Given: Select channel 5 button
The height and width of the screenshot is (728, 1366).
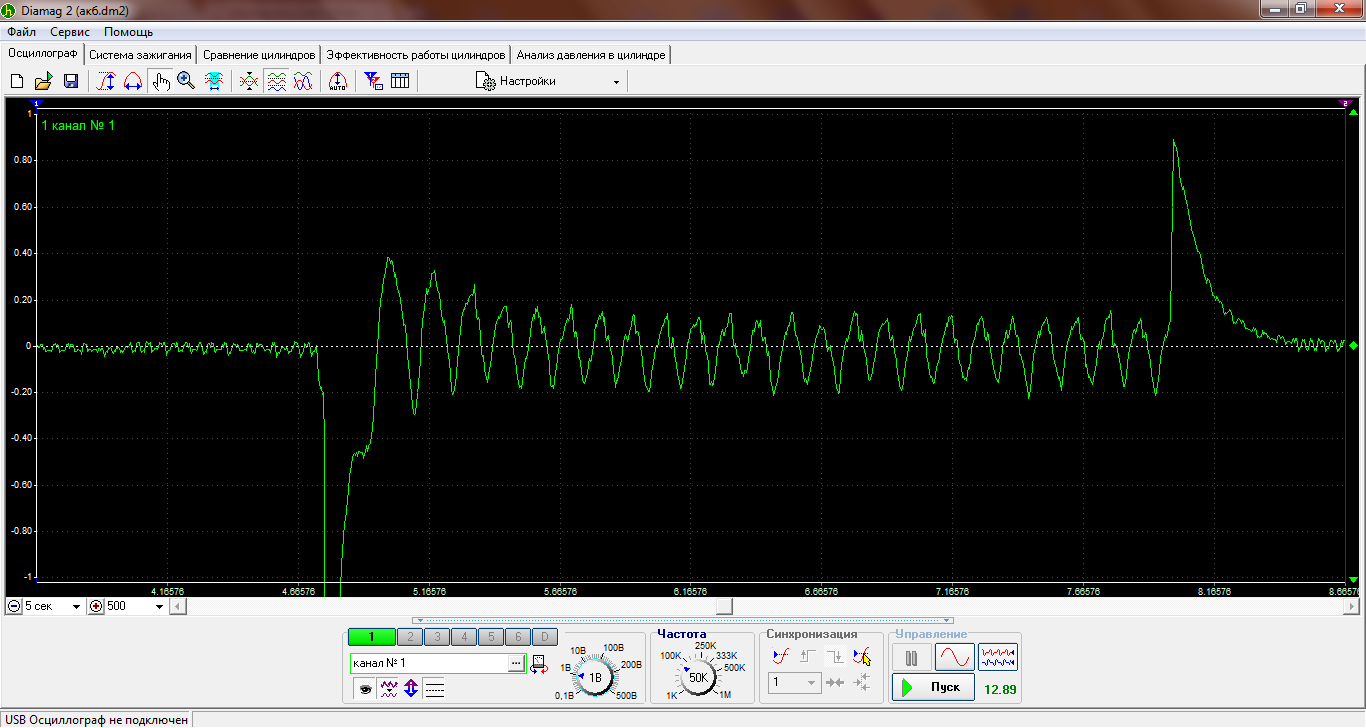Looking at the screenshot, I should point(491,637).
